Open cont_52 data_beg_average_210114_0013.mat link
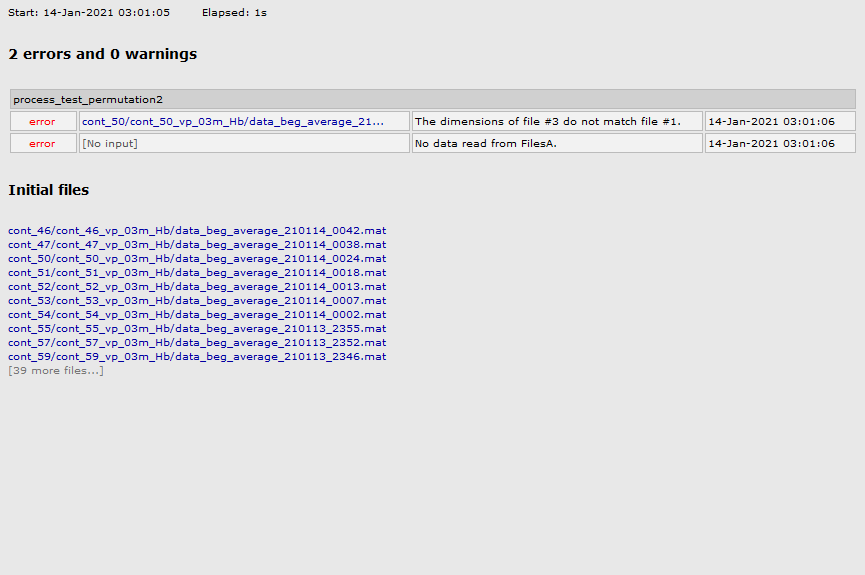 coord(197,286)
